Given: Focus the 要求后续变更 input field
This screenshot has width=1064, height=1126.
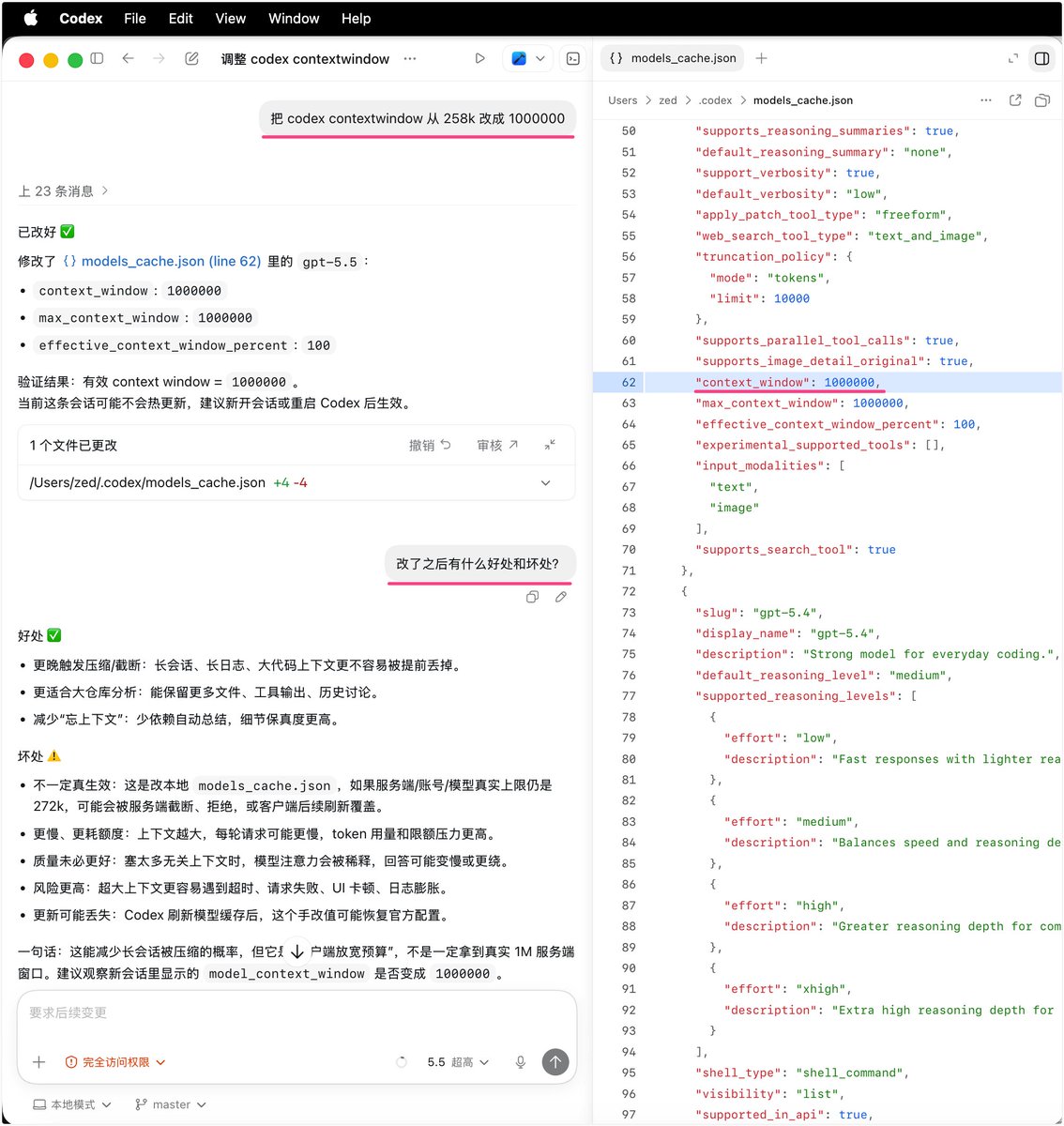Looking at the screenshot, I should click(296, 1013).
